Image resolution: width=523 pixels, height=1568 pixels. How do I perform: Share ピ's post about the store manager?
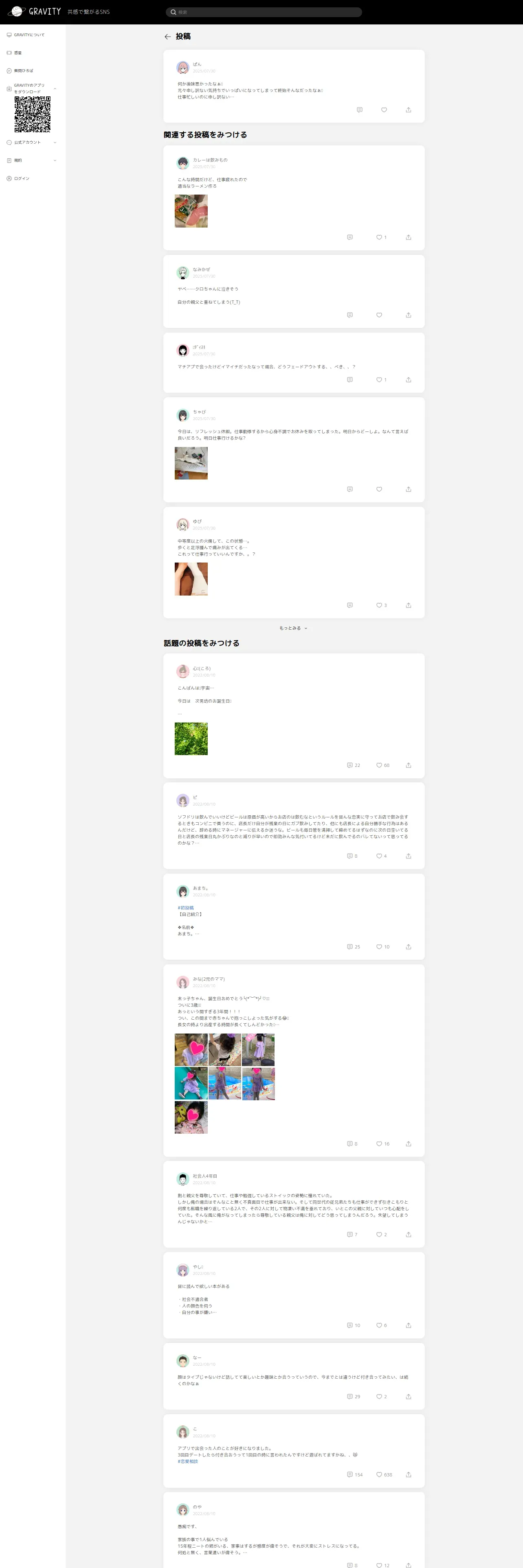(409, 856)
